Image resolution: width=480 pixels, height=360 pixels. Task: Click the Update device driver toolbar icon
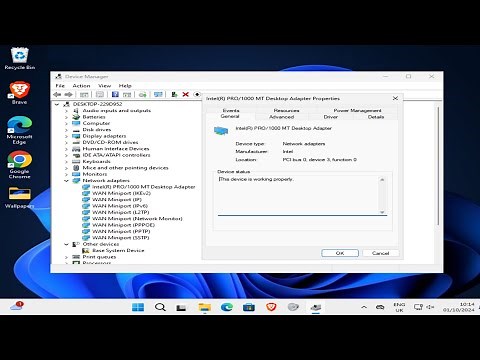(143, 95)
